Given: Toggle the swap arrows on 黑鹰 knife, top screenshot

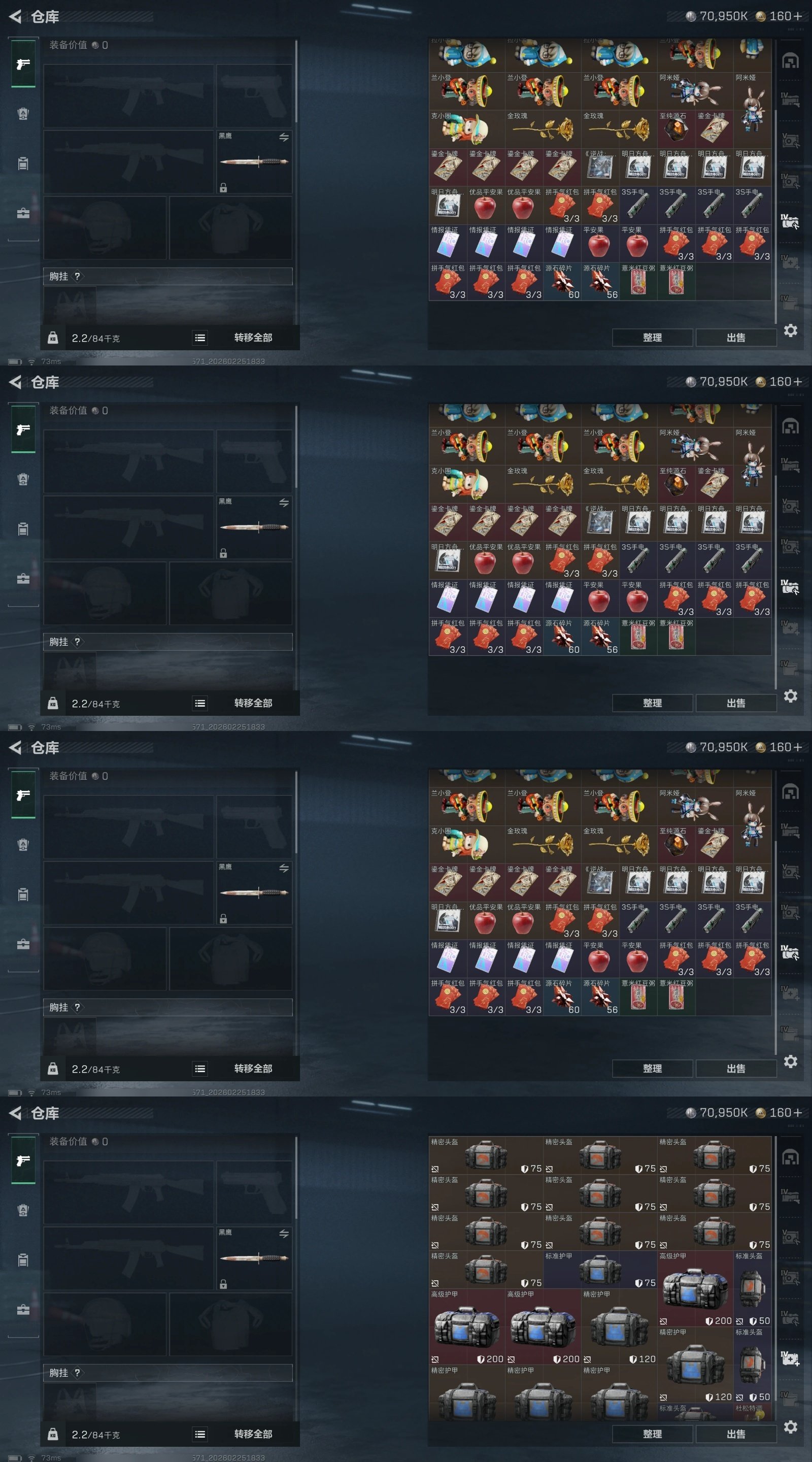Looking at the screenshot, I should [x=284, y=138].
